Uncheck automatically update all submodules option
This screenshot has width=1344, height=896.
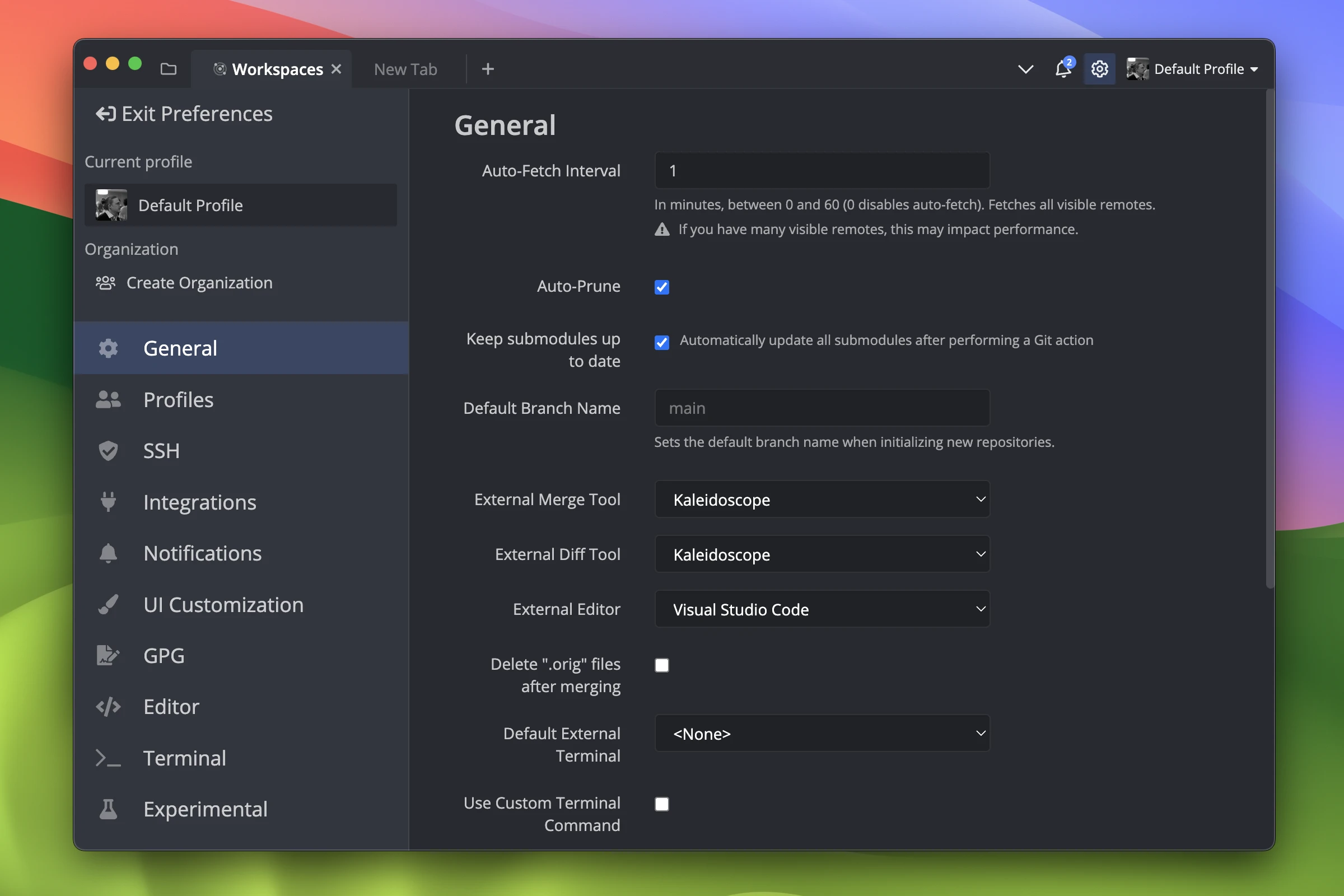[x=662, y=342]
